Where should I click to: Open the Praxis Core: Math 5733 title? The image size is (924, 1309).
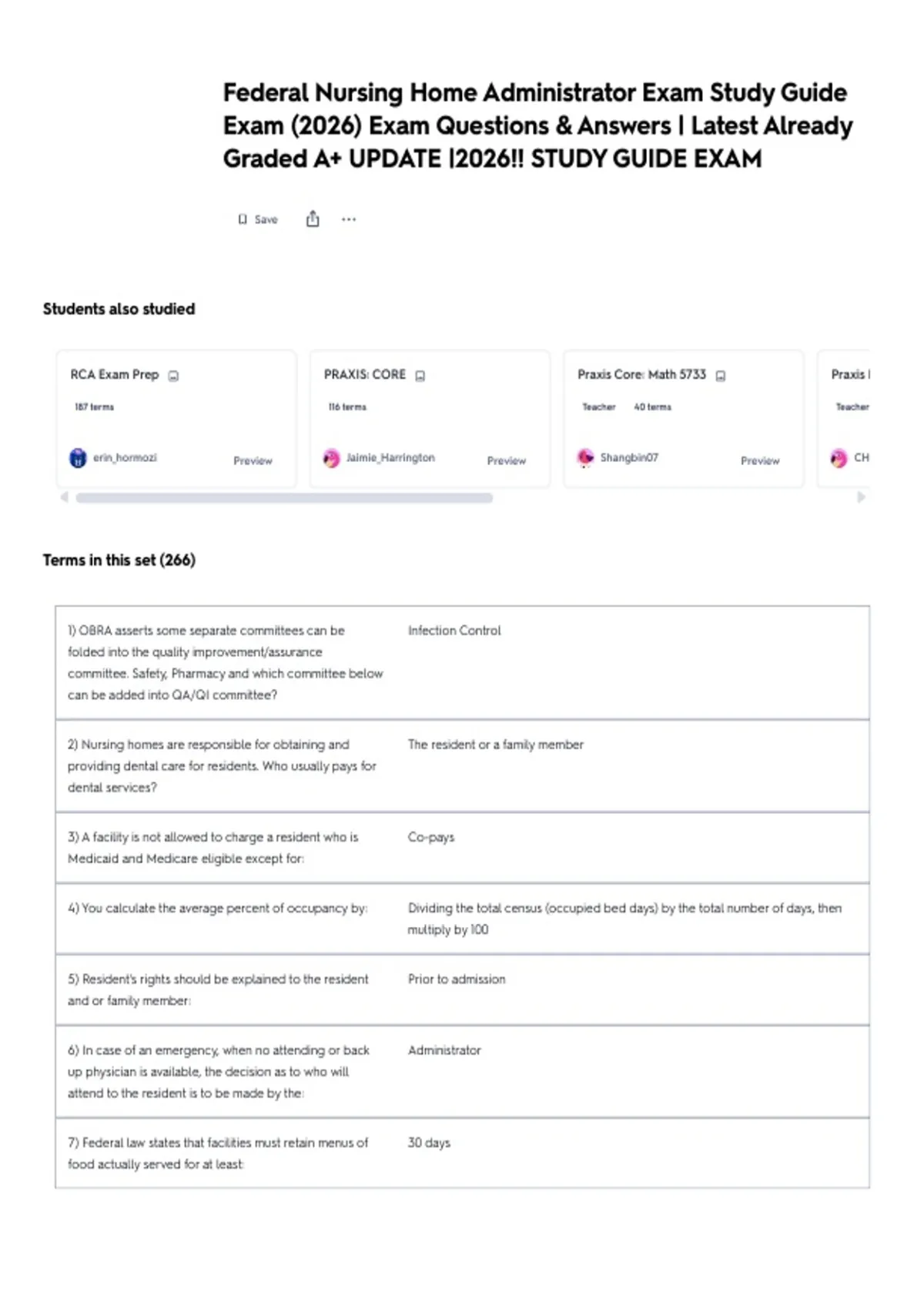[641, 374]
